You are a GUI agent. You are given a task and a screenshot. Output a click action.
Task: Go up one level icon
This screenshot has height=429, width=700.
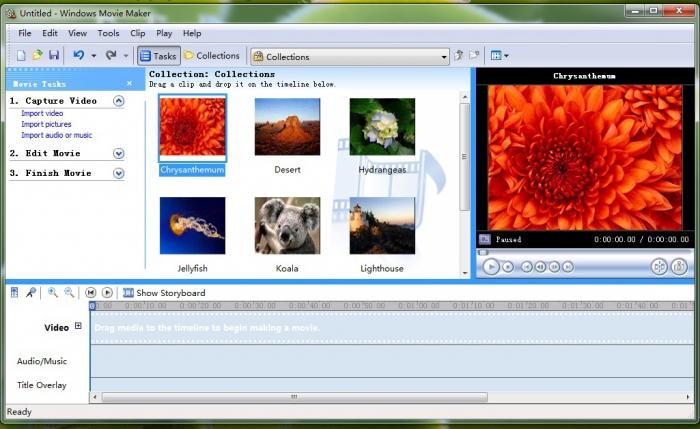pos(458,55)
